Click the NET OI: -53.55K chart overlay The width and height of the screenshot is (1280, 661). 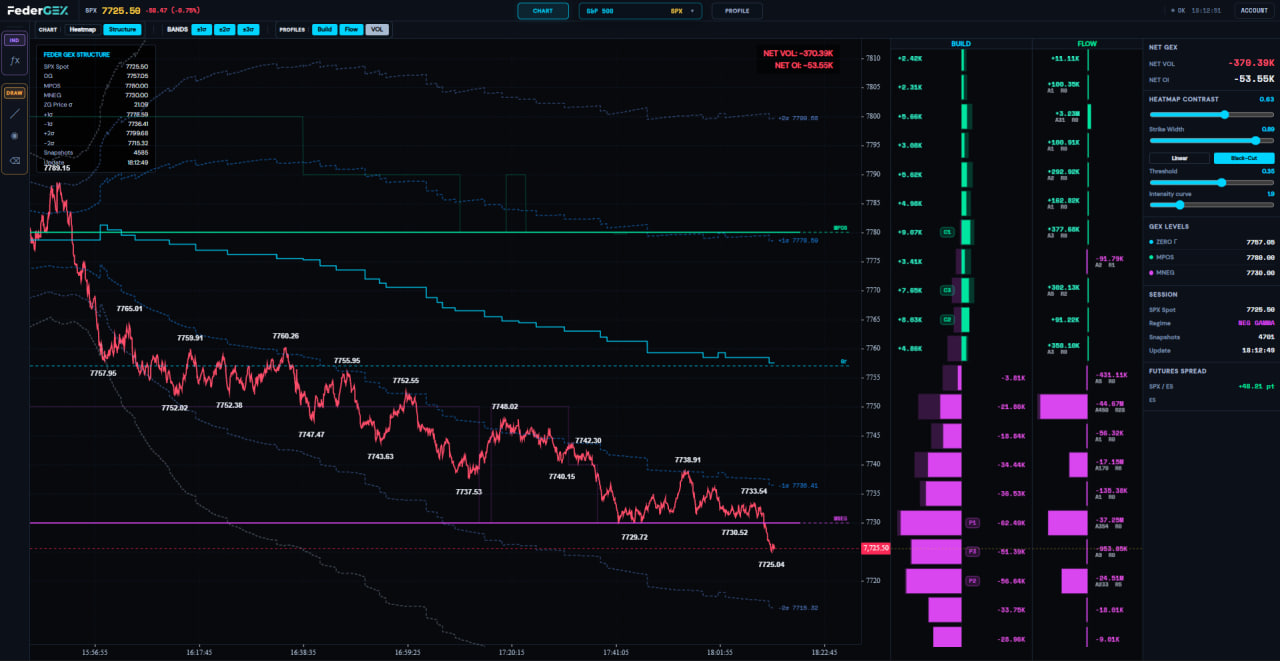pyautogui.click(x=804, y=65)
